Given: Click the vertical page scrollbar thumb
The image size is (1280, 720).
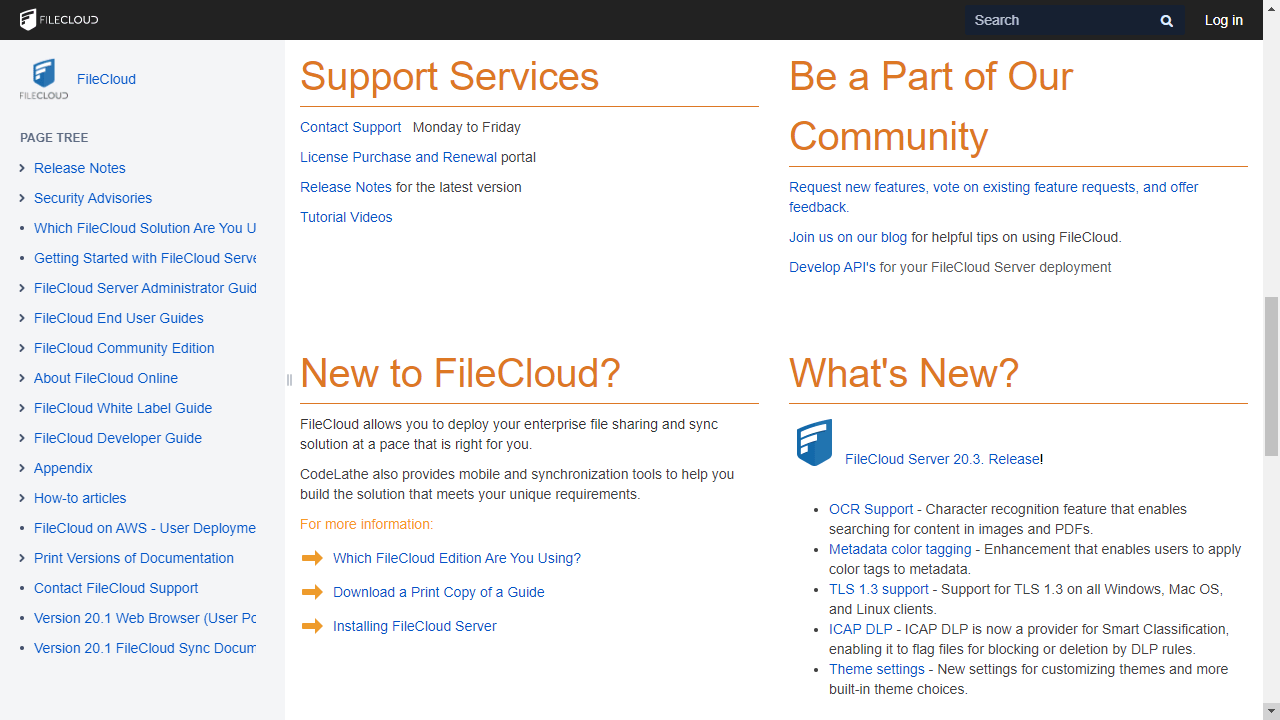Looking at the screenshot, I should pos(1272,375).
